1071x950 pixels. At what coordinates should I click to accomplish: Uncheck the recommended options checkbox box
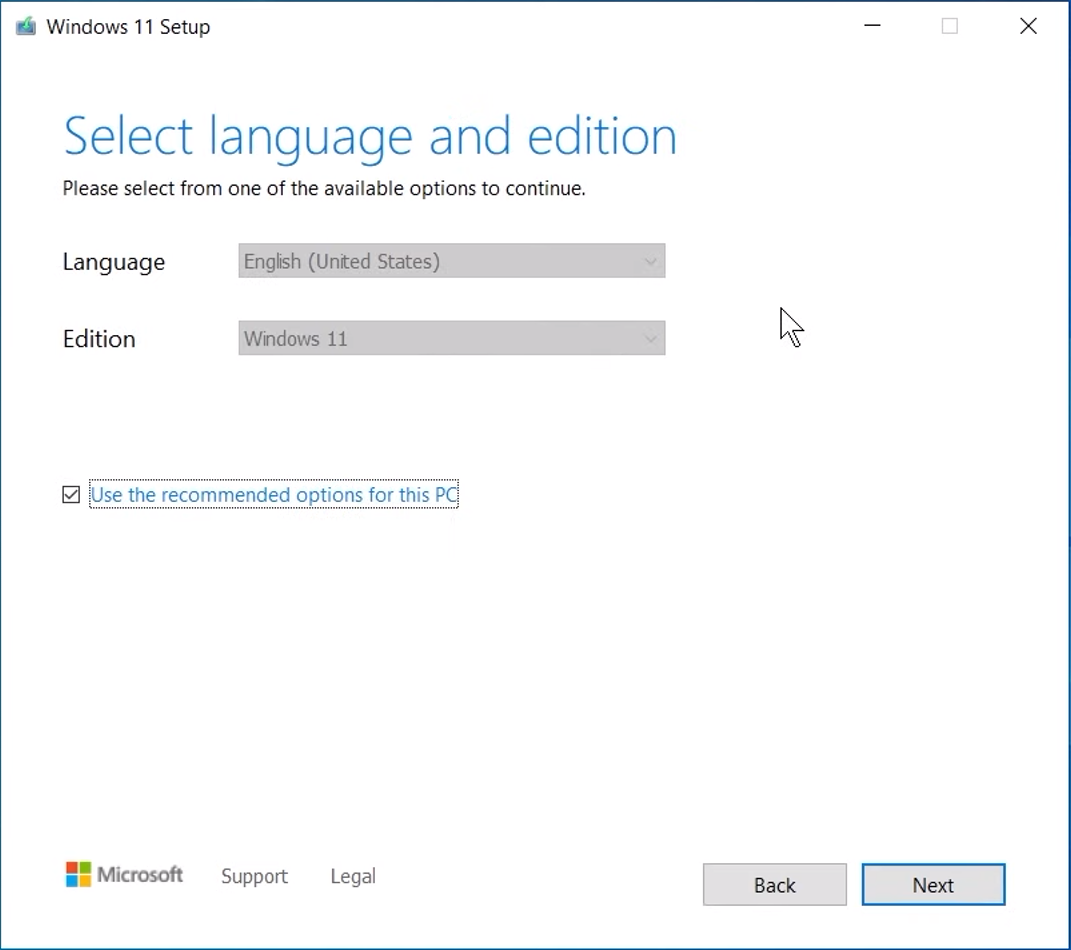(71, 495)
